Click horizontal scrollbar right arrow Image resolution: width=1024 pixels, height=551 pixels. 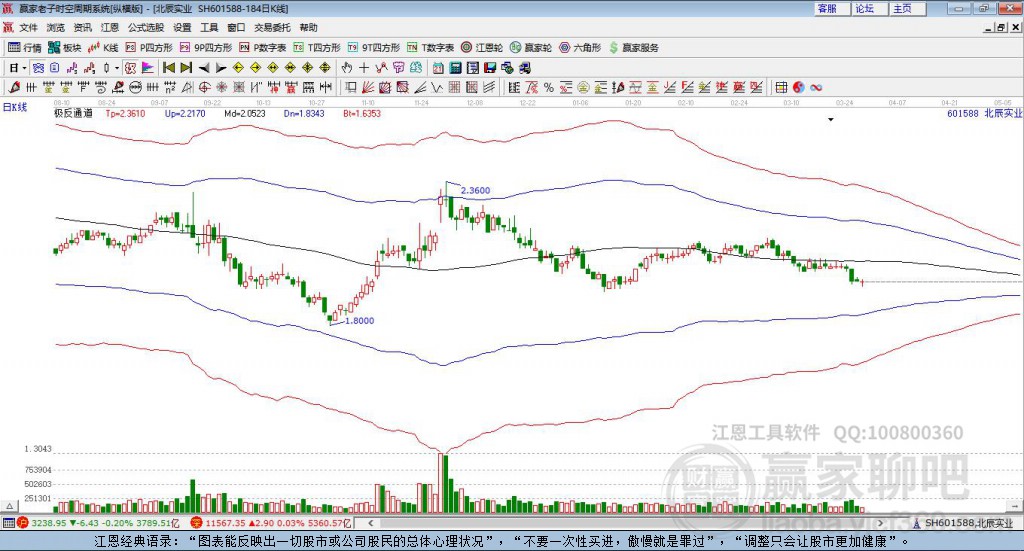pyautogui.click(x=880, y=523)
